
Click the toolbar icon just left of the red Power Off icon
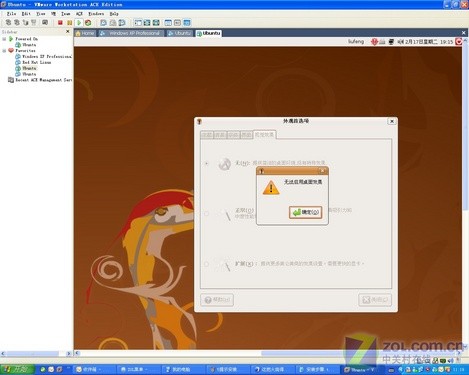click(x=45, y=23)
